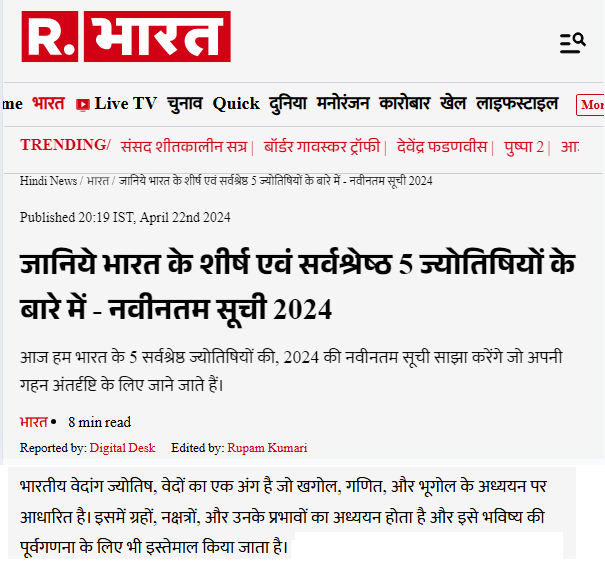Open trending topic संसद शीतकालीन सत्र
The image size is (605, 581).
tap(184, 147)
